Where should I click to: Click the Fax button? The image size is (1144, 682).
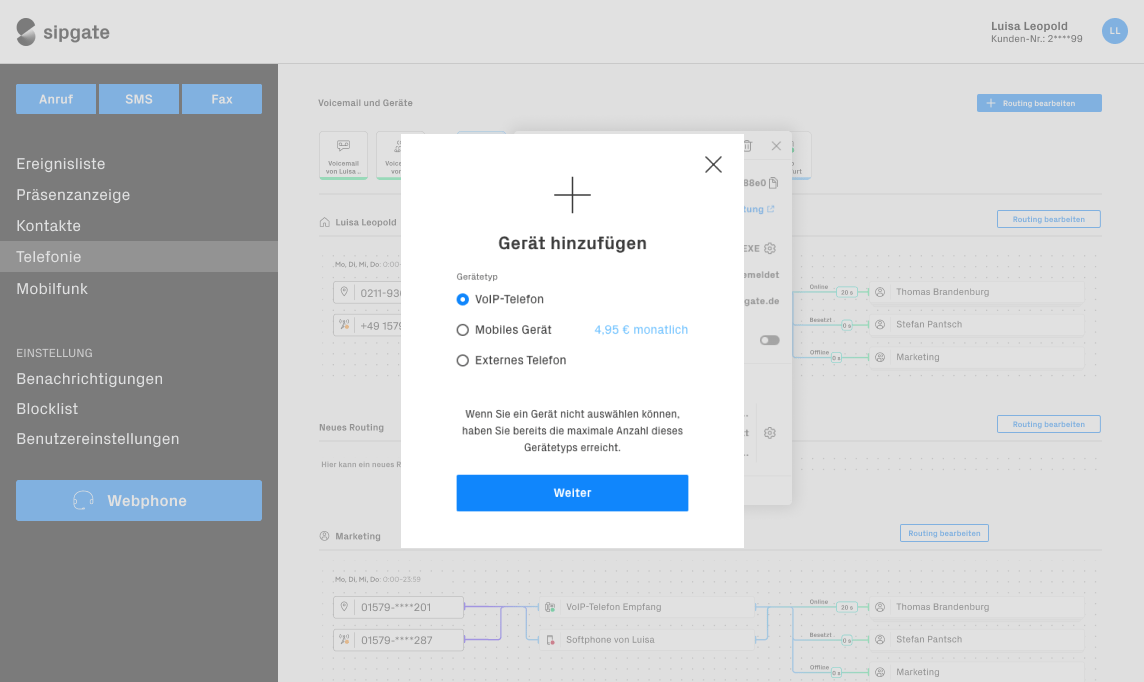[222, 99]
